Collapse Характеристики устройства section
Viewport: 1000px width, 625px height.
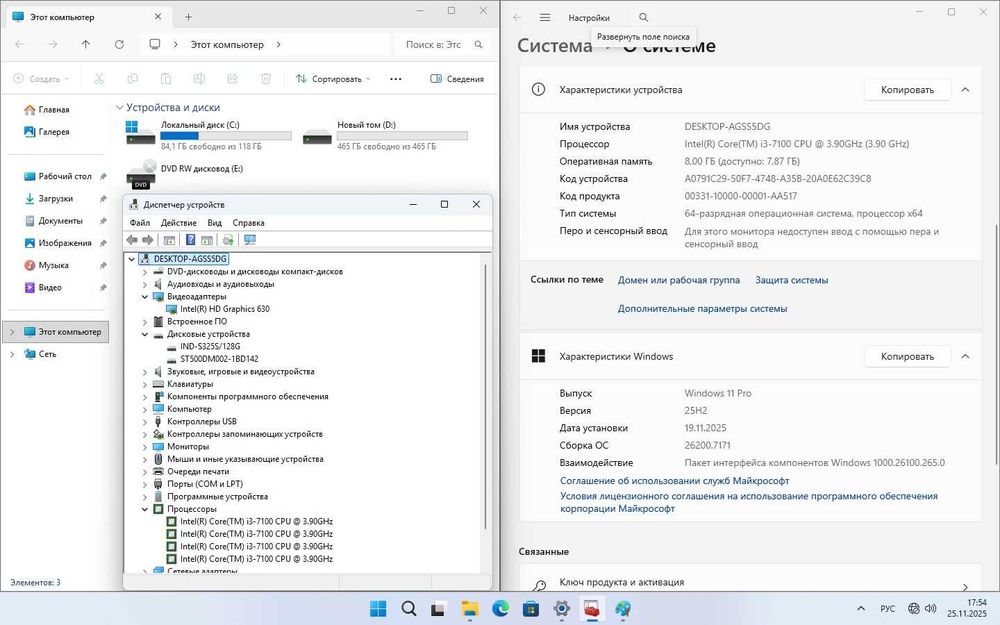coord(965,90)
